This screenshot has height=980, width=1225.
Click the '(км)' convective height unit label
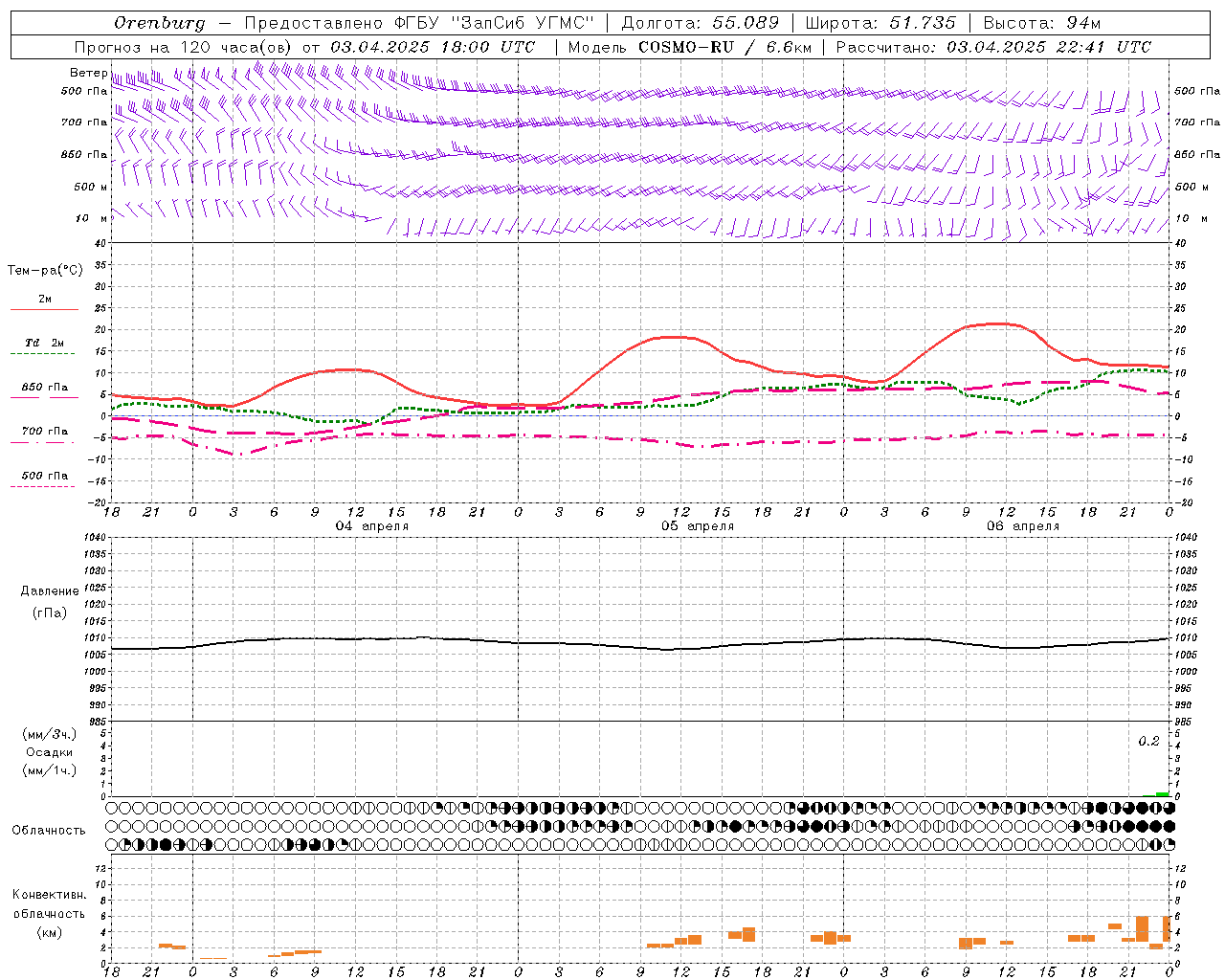pos(49,932)
